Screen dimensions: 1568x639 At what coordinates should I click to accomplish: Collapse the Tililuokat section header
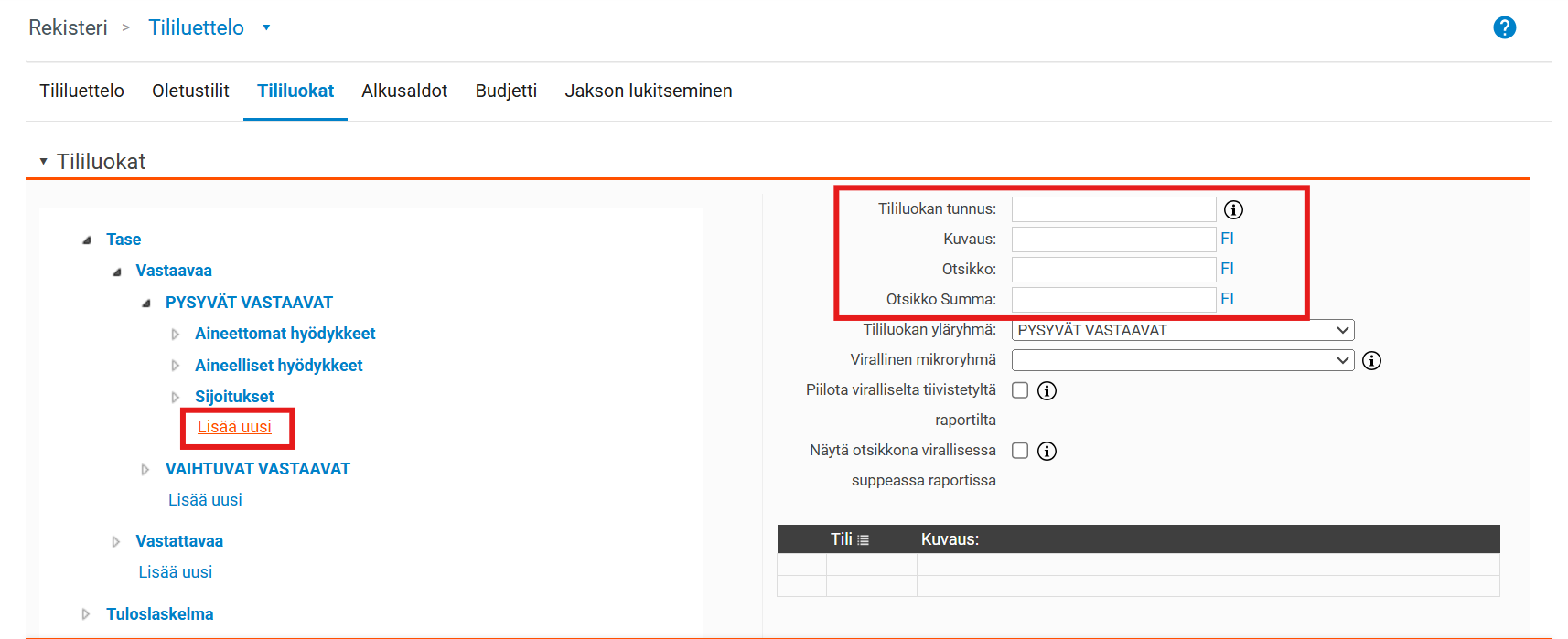[43, 162]
